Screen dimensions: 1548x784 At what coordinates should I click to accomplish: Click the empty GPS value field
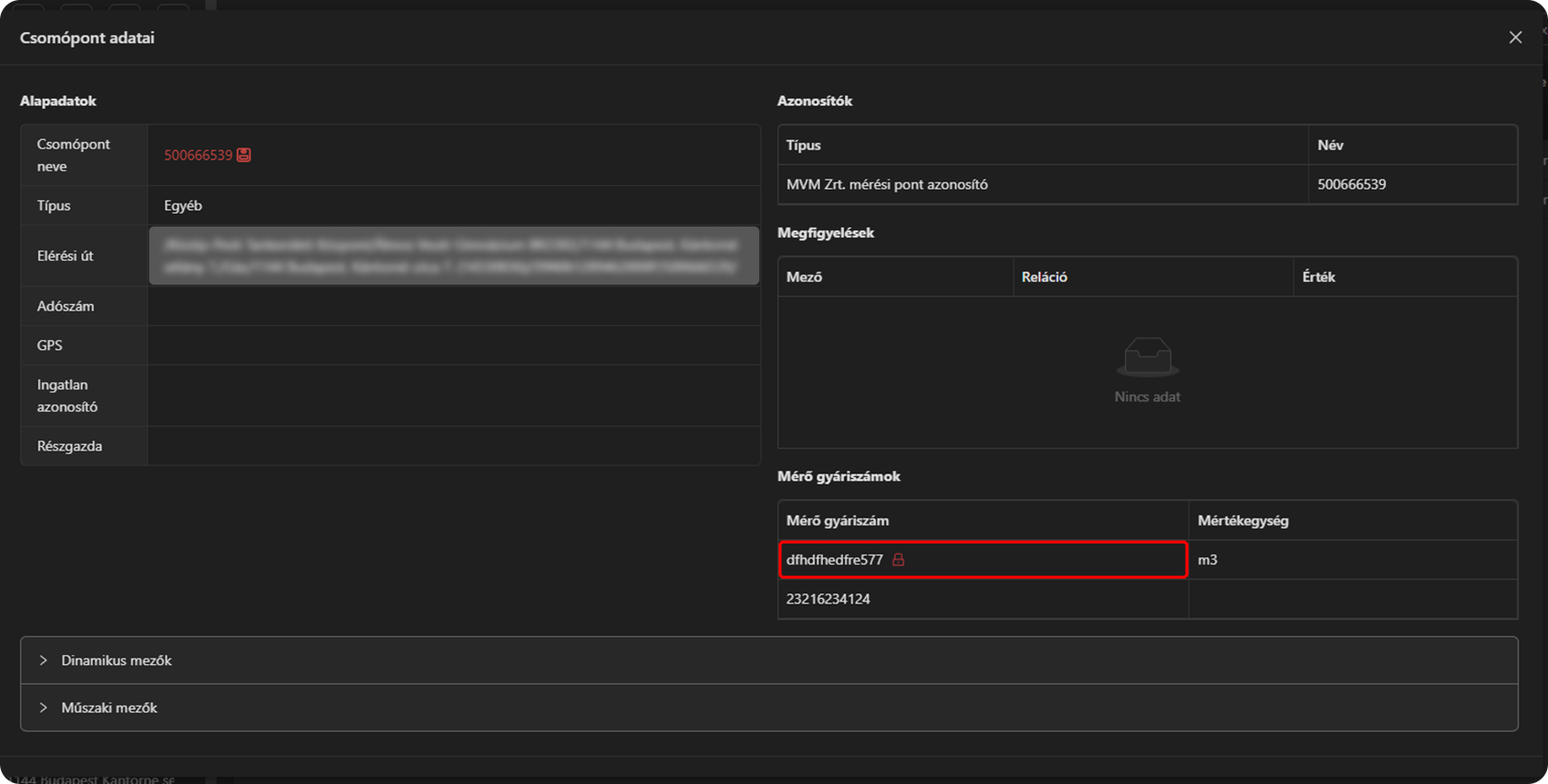coord(453,345)
